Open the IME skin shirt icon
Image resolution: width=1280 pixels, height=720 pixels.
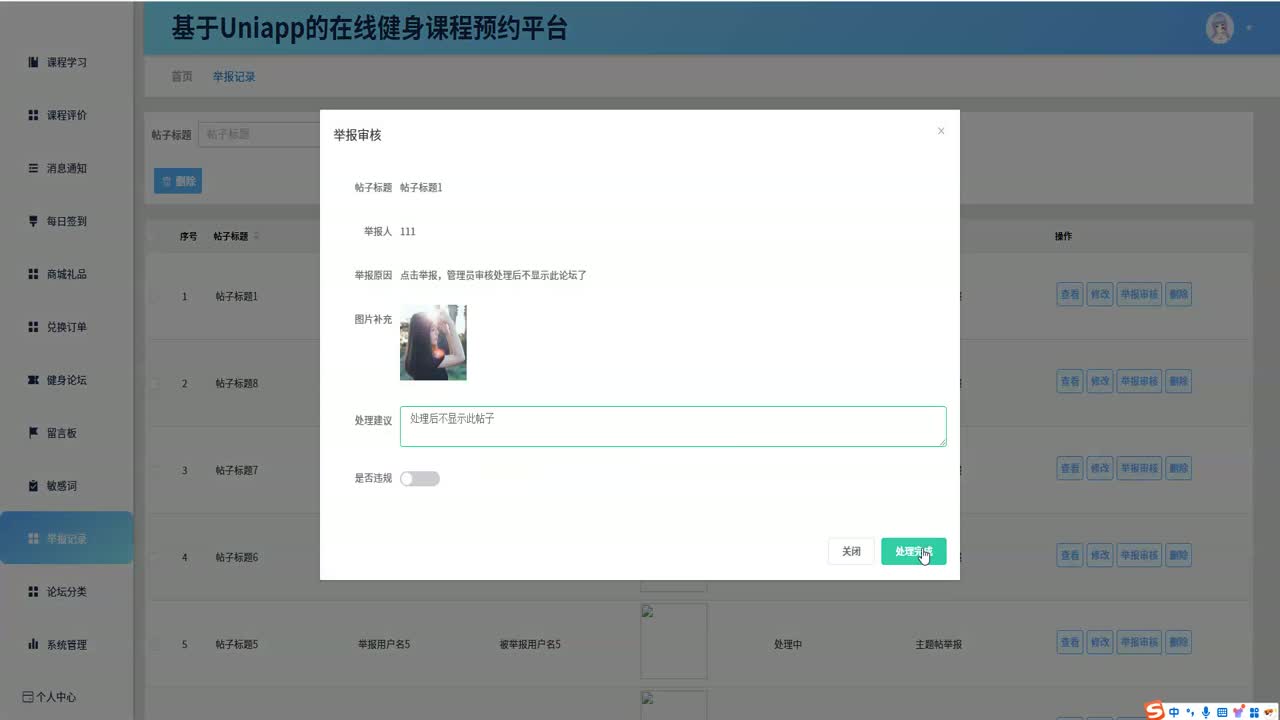1237,712
